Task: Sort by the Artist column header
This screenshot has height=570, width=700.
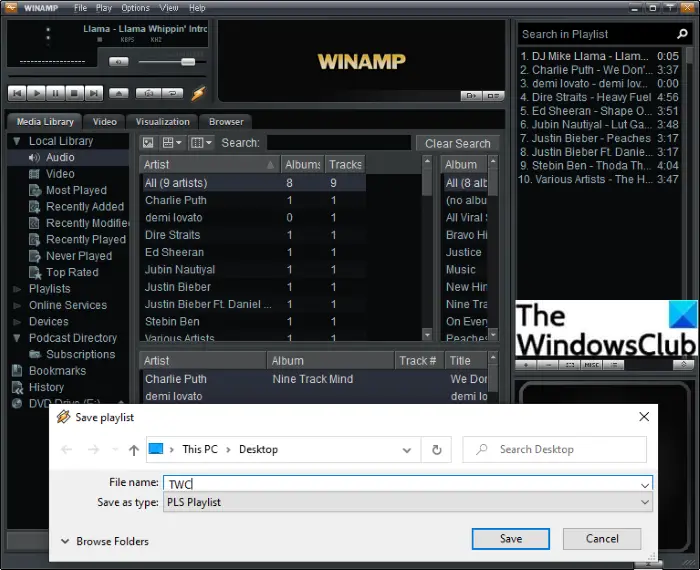Action: tap(209, 164)
